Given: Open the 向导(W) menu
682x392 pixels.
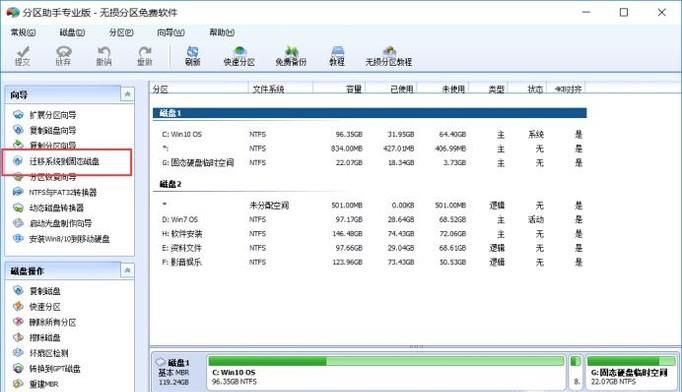Looking at the screenshot, I should point(171,32).
